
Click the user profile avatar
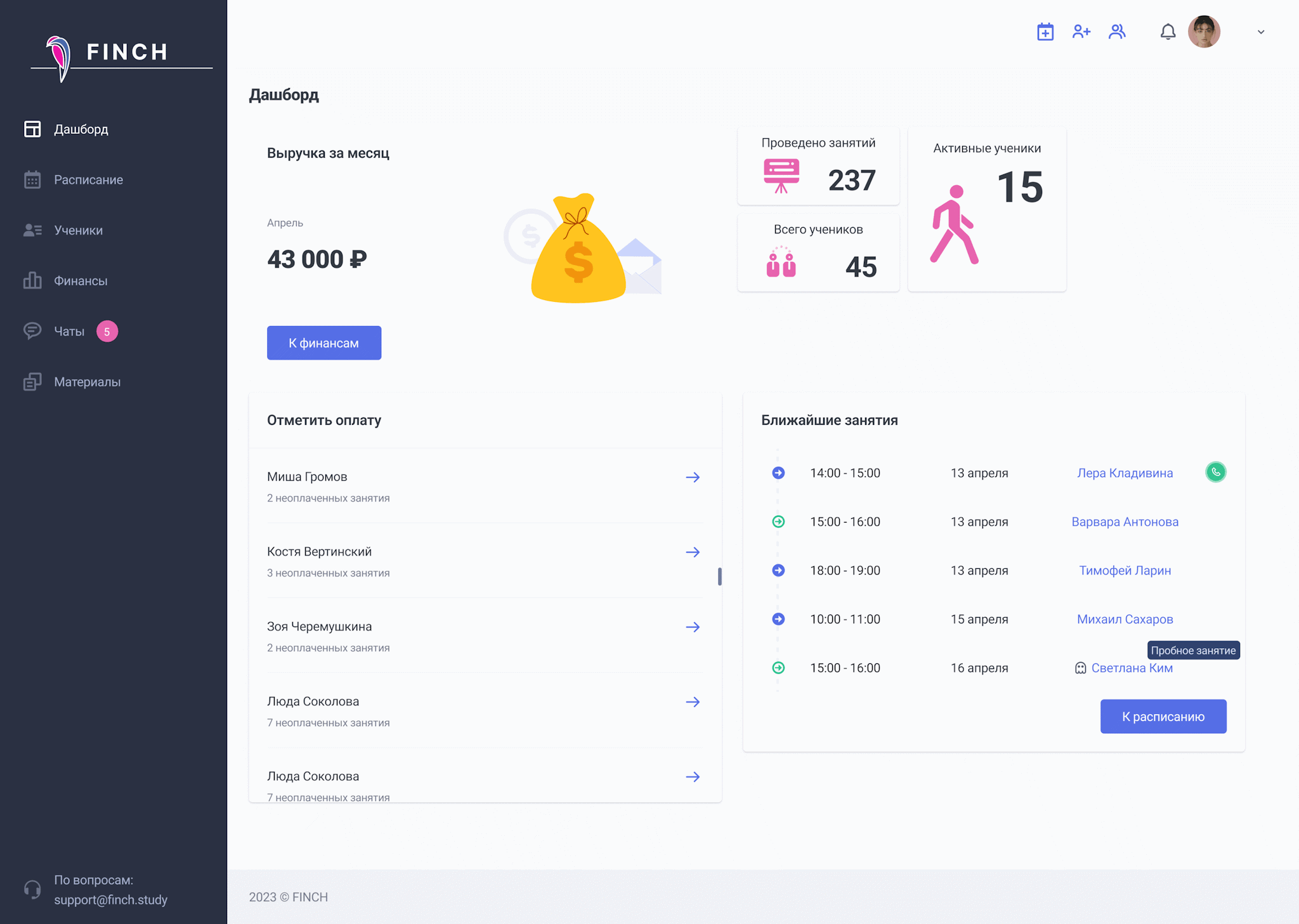pyautogui.click(x=1203, y=32)
